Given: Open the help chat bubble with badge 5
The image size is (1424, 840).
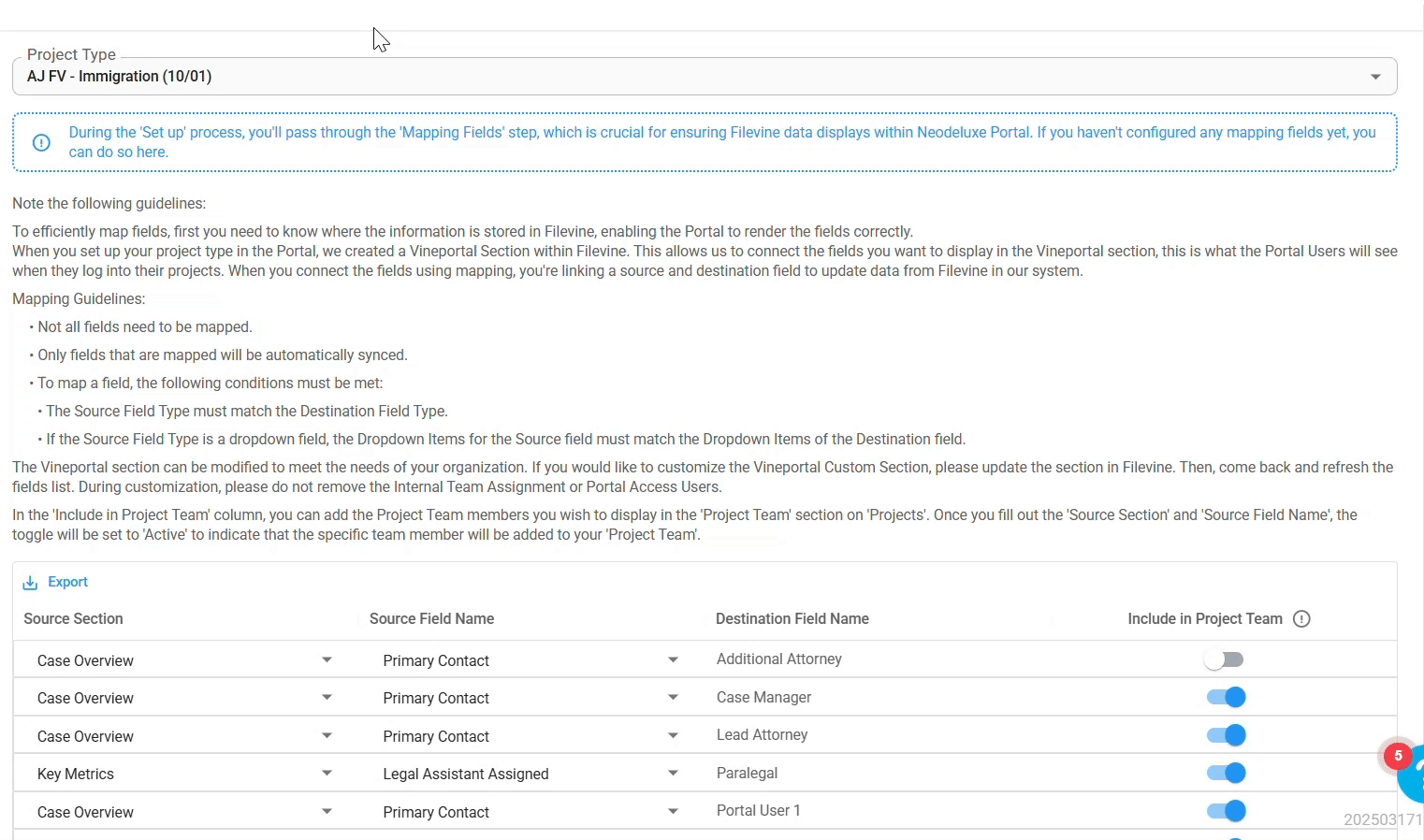Looking at the screenshot, I should point(1411,773).
